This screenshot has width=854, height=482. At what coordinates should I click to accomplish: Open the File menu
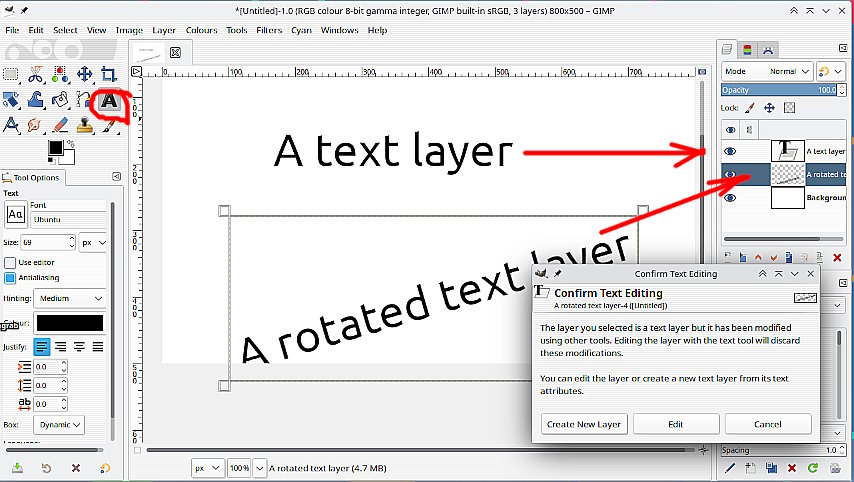[x=12, y=30]
